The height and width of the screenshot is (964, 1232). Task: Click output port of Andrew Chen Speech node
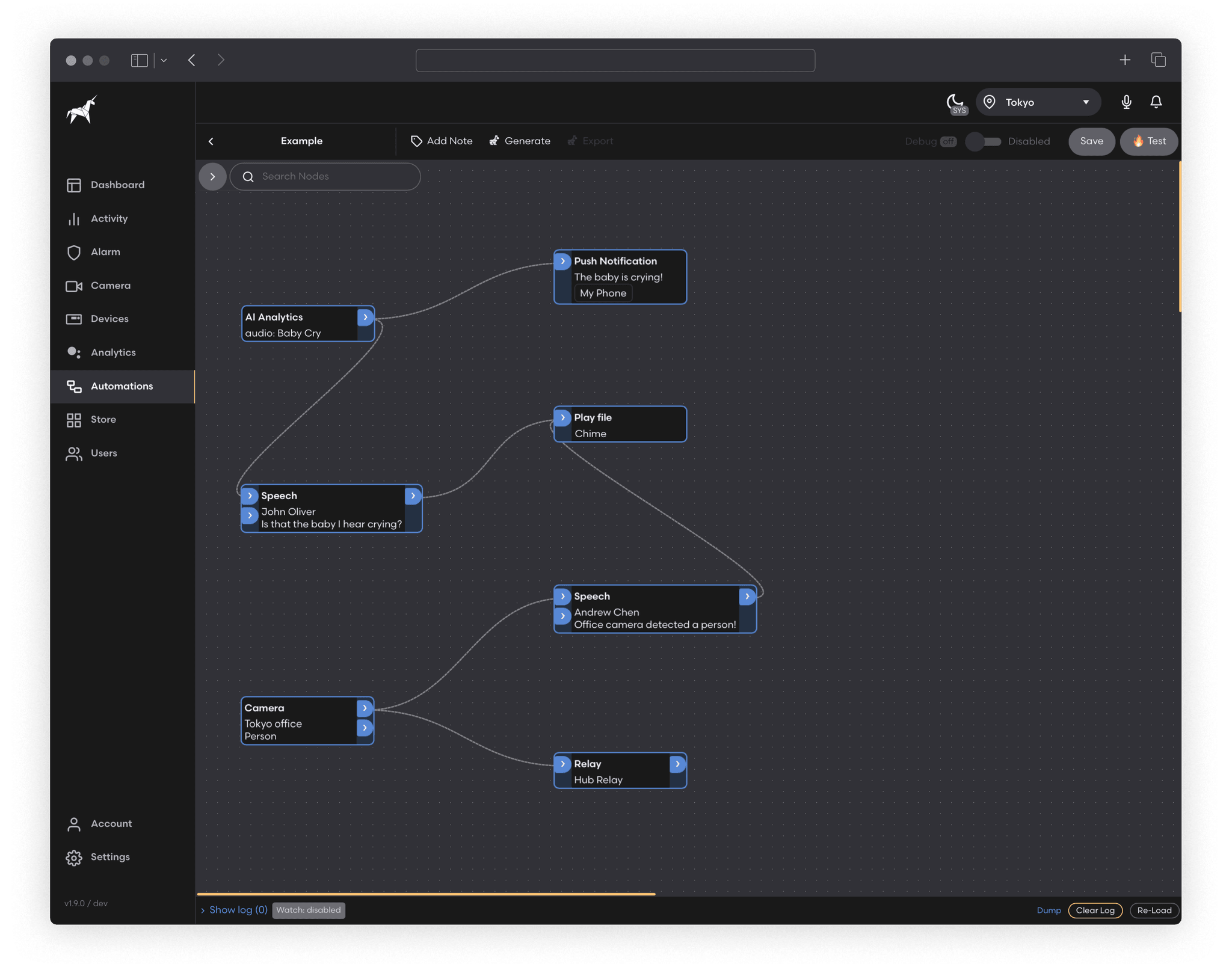[747, 596]
